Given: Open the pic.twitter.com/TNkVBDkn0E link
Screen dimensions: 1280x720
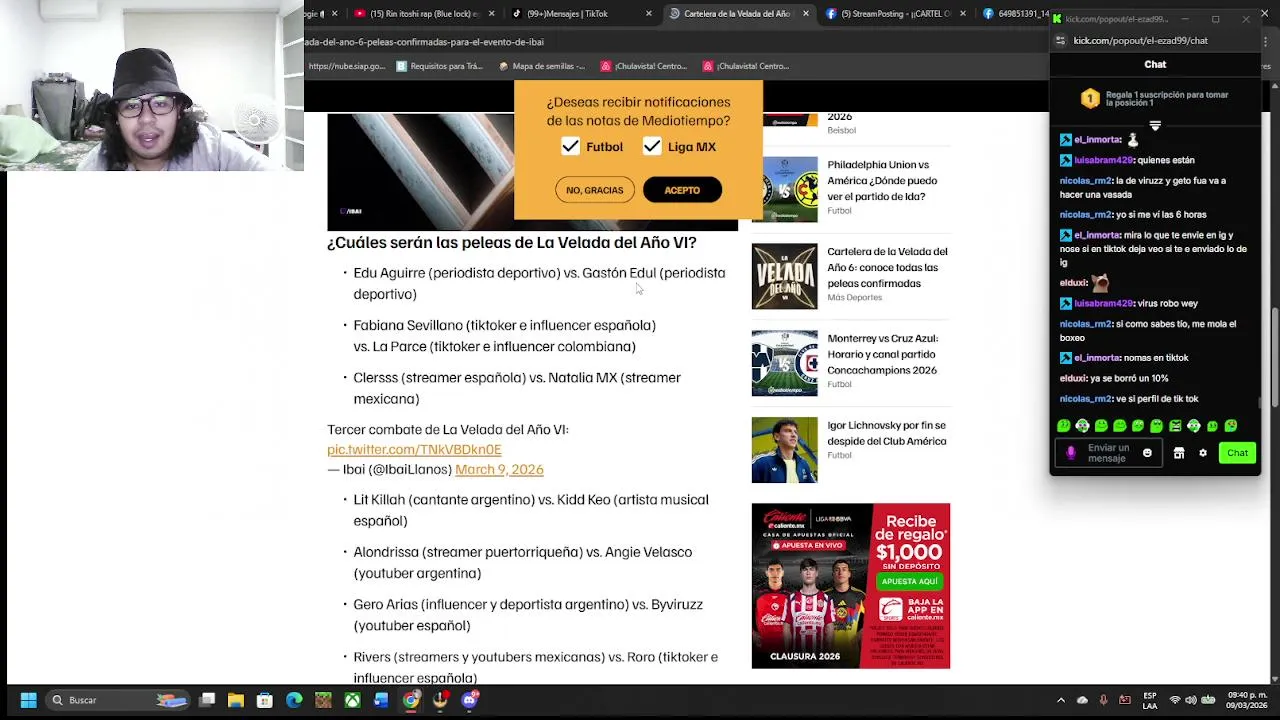Looking at the screenshot, I should [414, 449].
